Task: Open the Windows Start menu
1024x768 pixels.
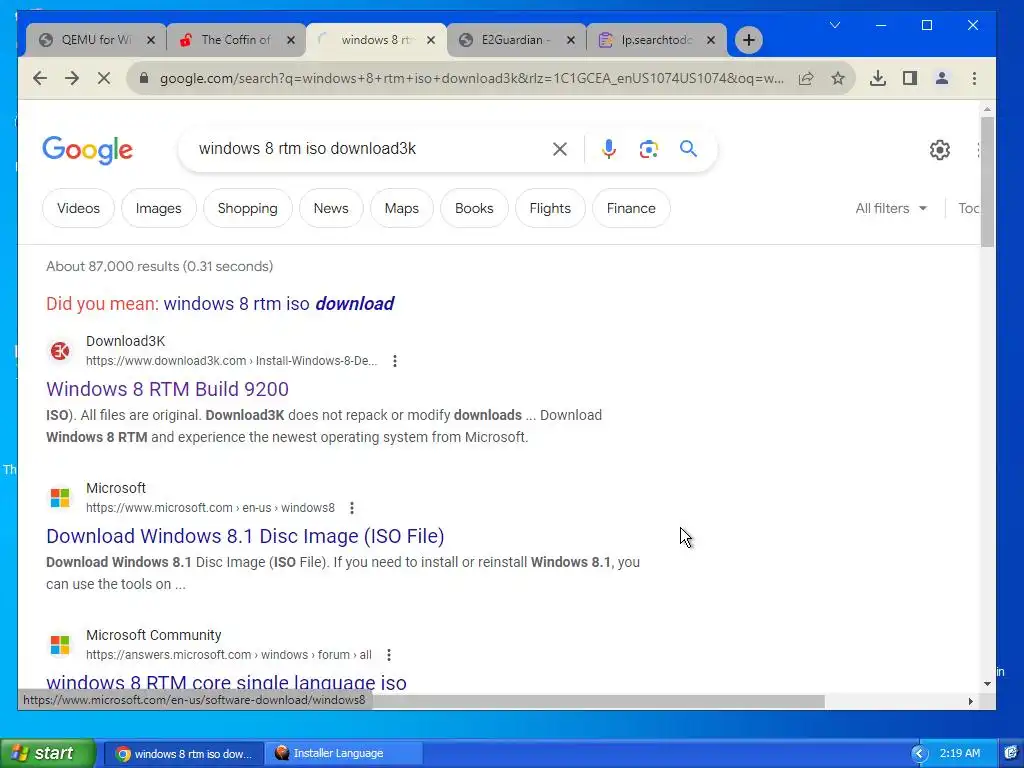Action: click(x=47, y=753)
